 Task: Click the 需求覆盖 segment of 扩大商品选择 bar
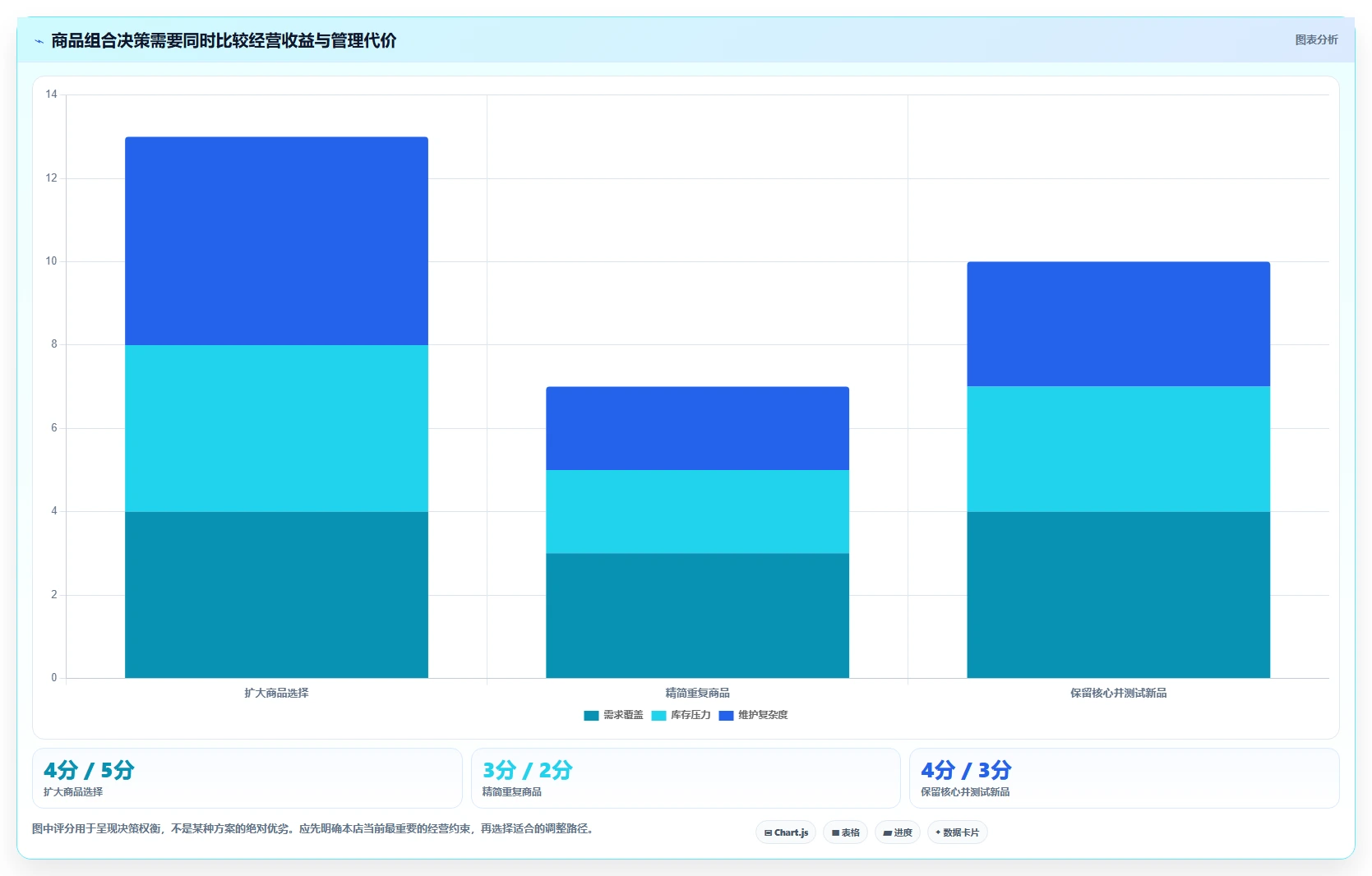coord(276,595)
